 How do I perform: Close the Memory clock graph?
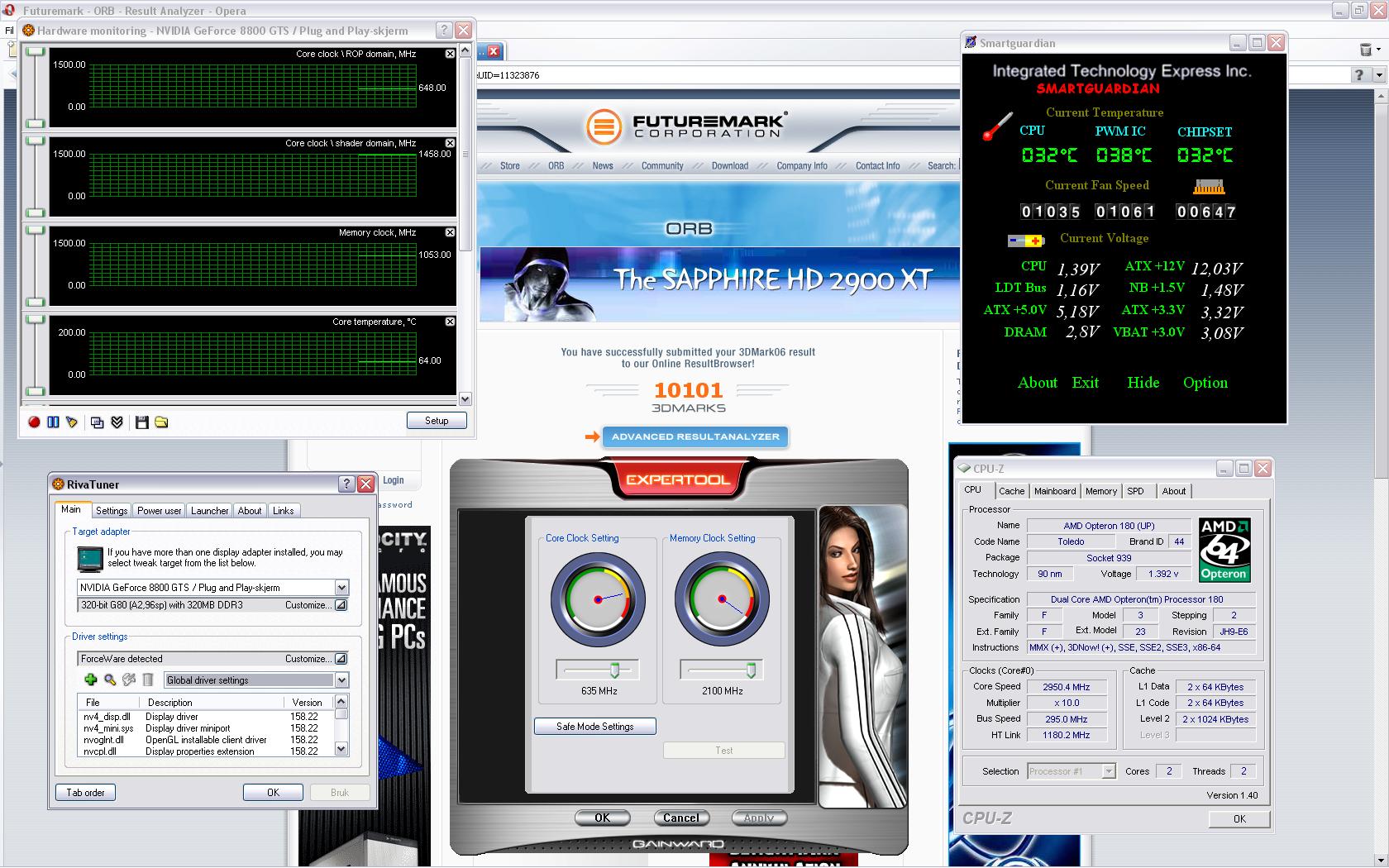450,232
